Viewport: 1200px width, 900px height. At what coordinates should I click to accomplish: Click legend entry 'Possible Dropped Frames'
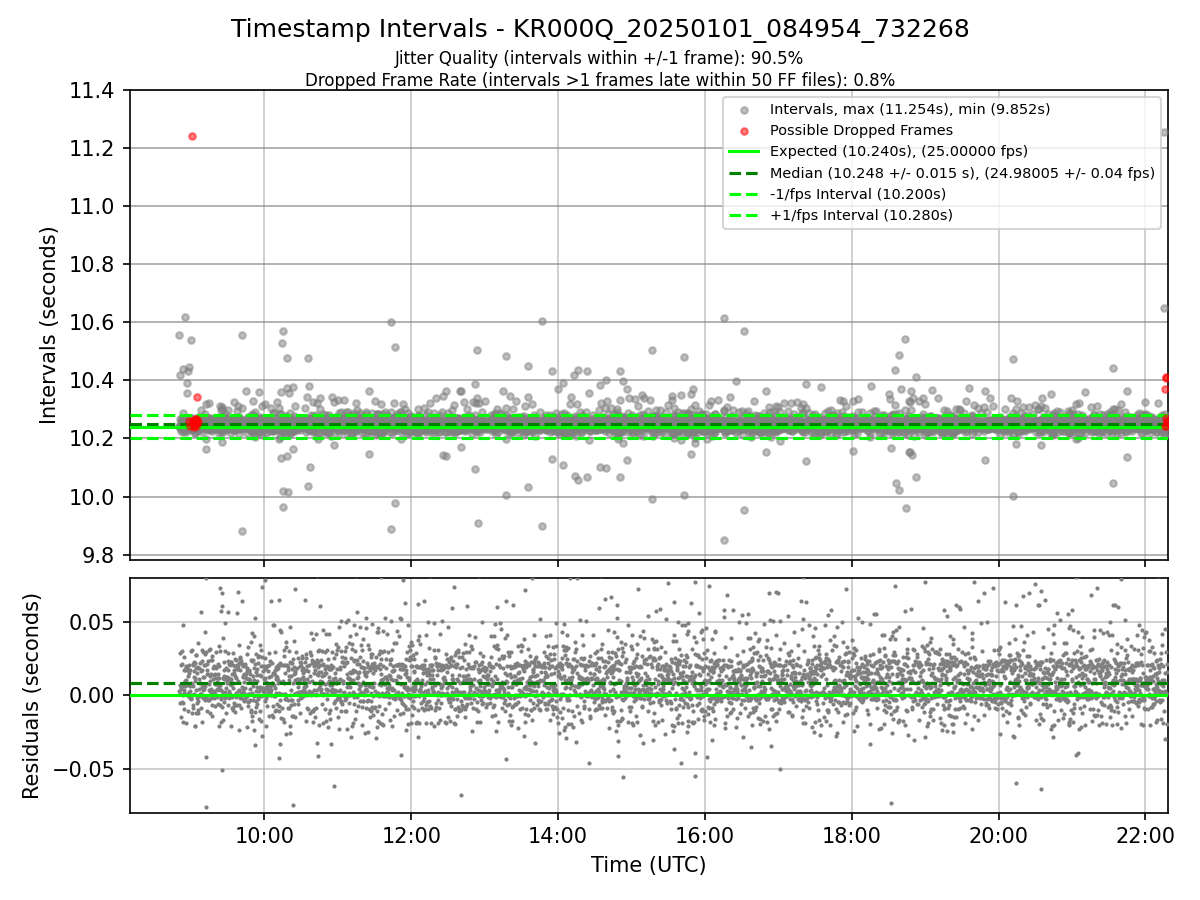(x=861, y=130)
